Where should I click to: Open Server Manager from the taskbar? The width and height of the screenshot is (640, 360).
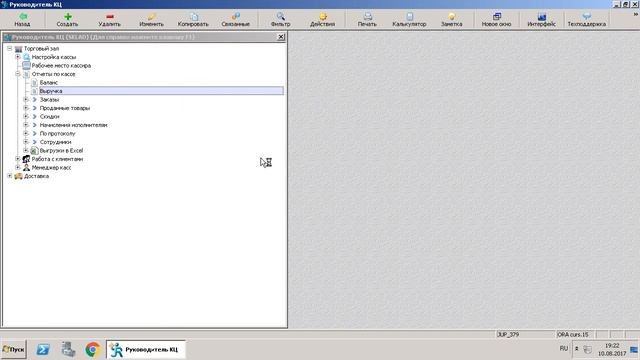click(x=68, y=350)
